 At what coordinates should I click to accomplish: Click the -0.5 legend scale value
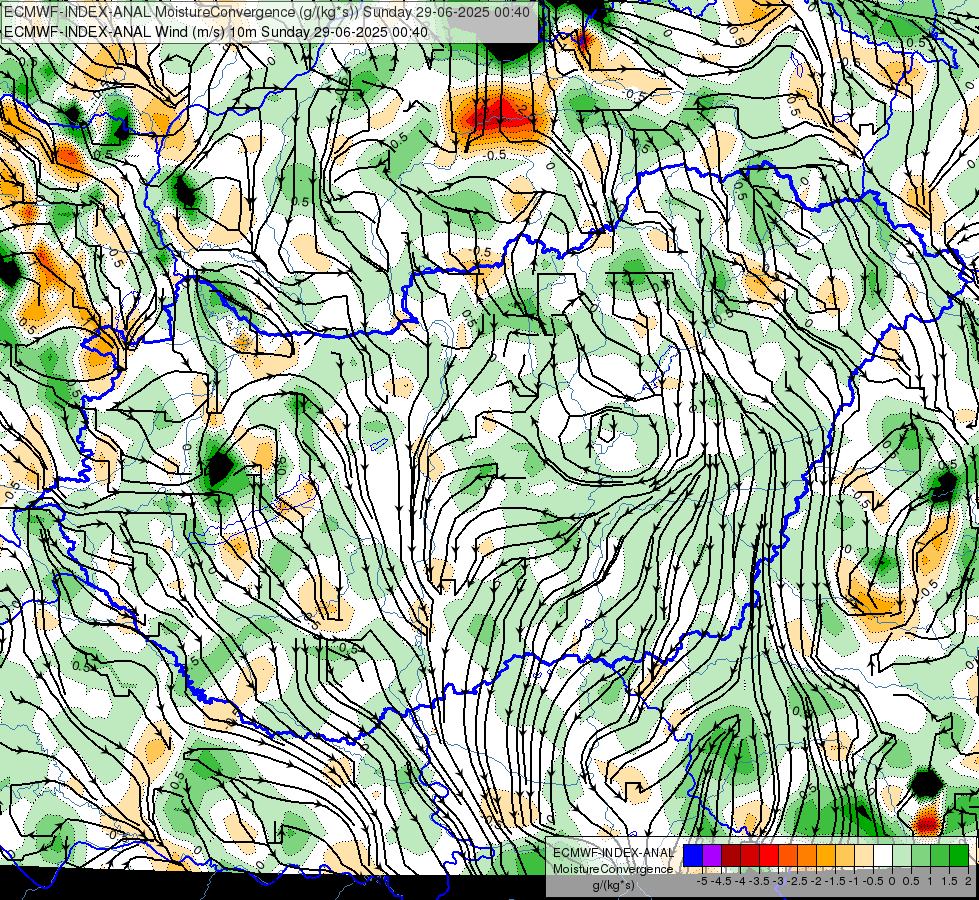873,881
